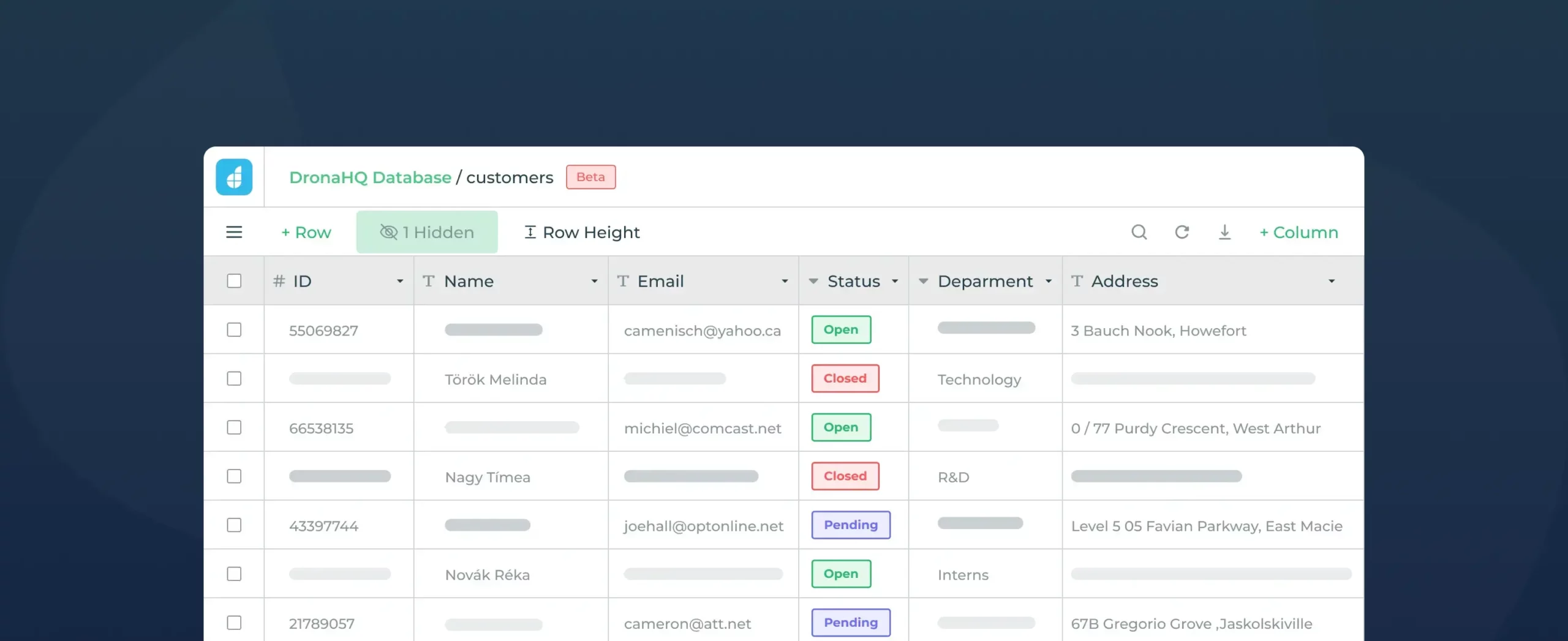This screenshot has width=1568, height=641.
Task: Tick the checkbox for Nagy Tímea row
Action: click(x=234, y=476)
